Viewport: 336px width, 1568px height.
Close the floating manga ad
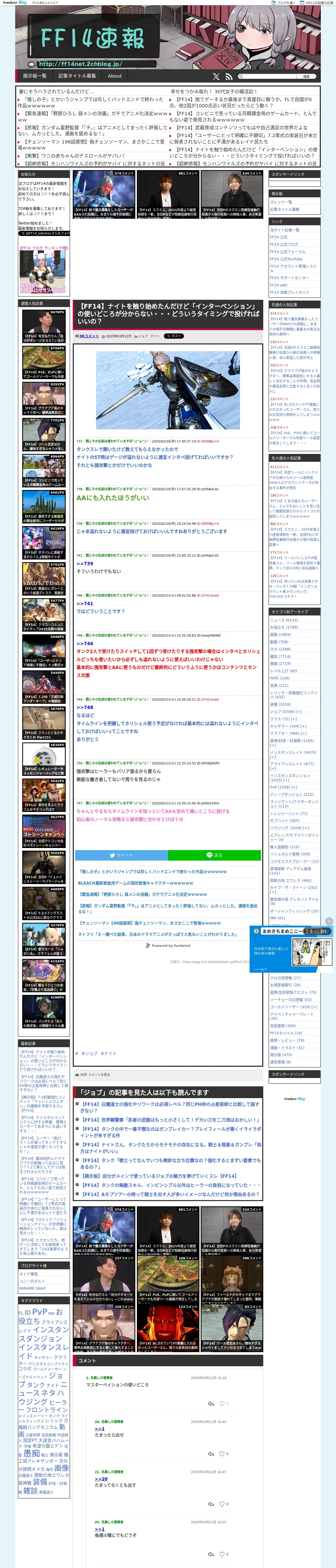point(329,921)
